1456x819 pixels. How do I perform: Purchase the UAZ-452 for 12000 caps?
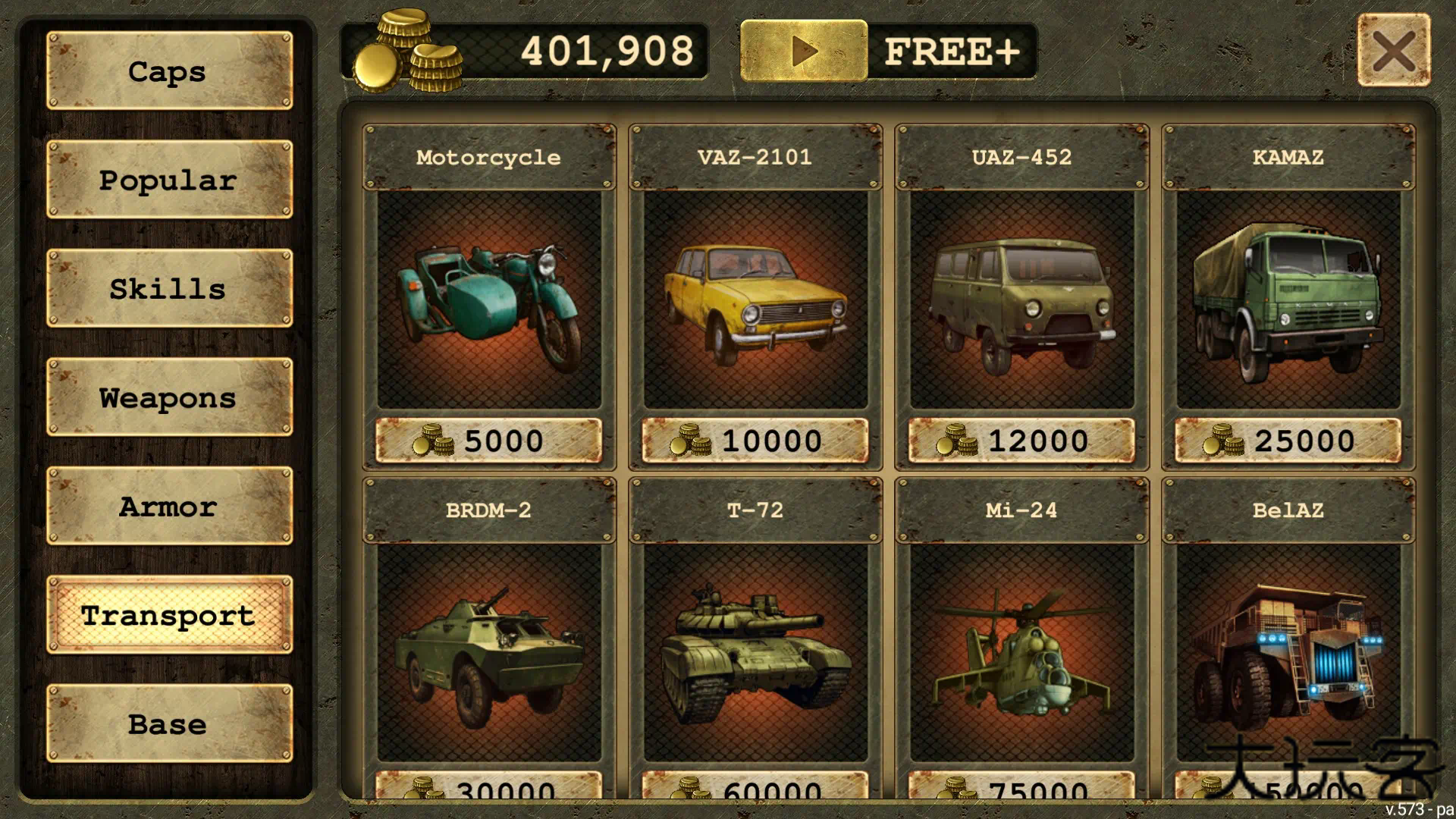[x=1022, y=441]
